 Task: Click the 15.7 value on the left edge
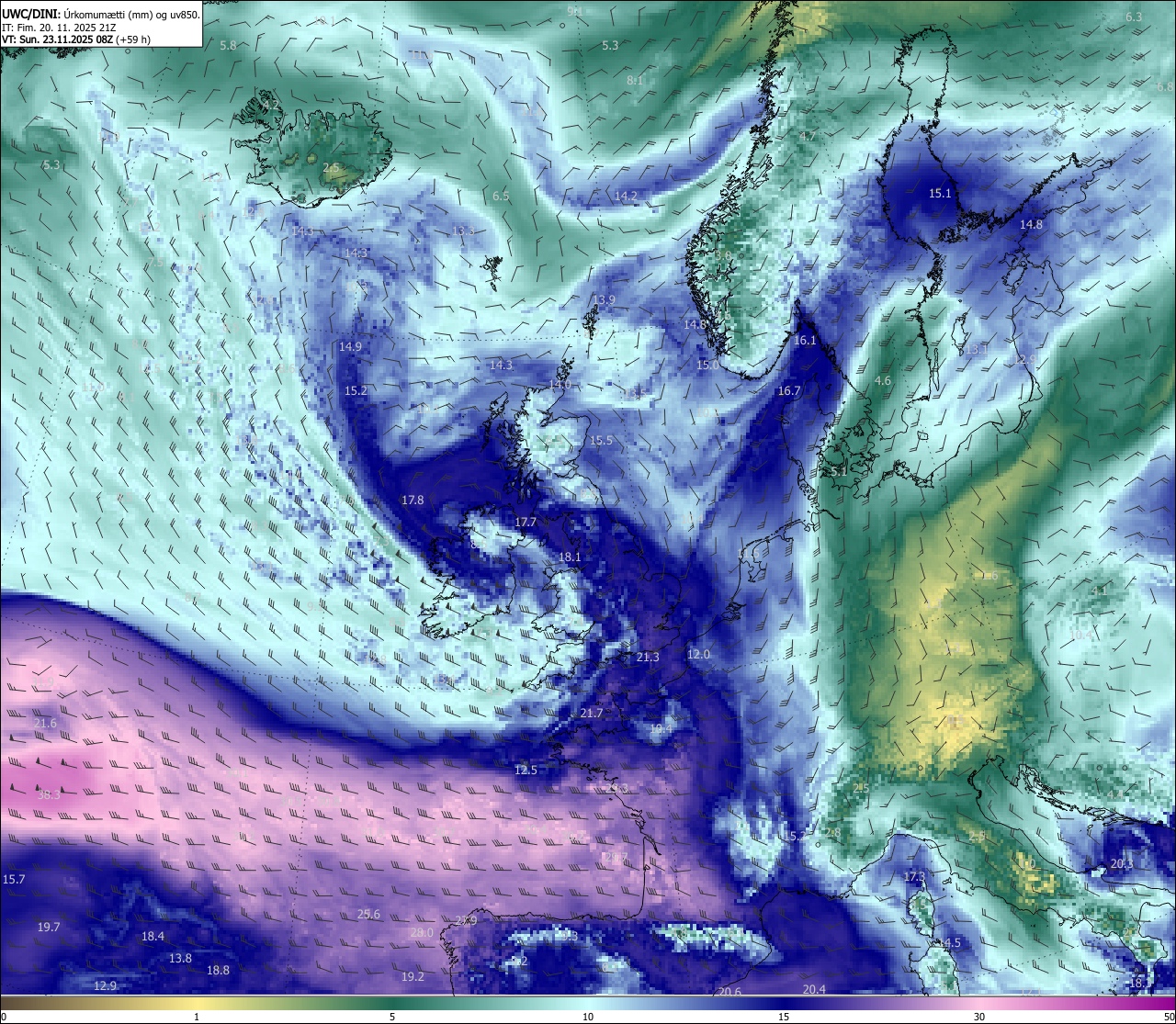point(14,880)
